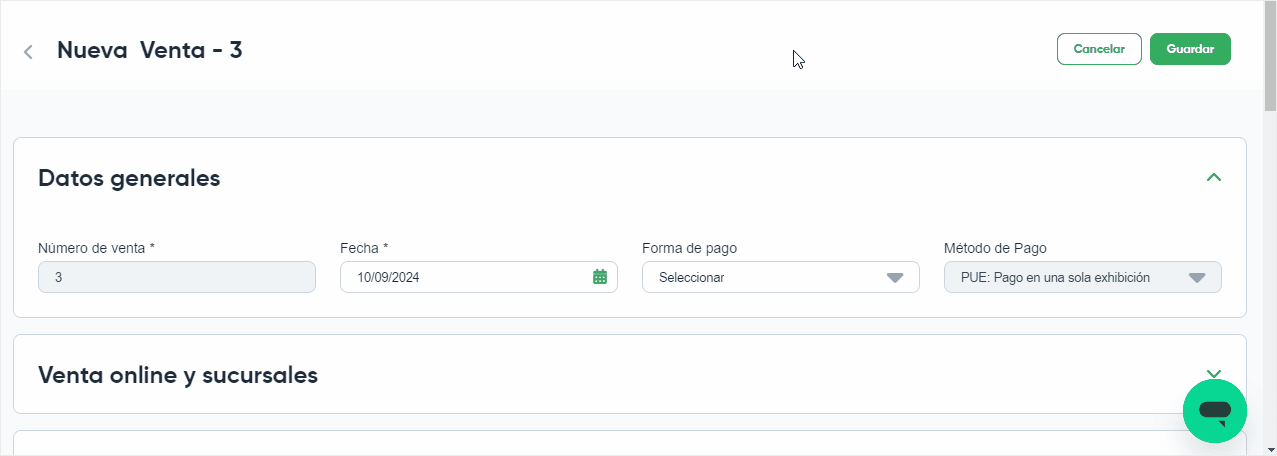Open the Forma de pago dropdown
The width and height of the screenshot is (1277, 456).
(781, 277)
